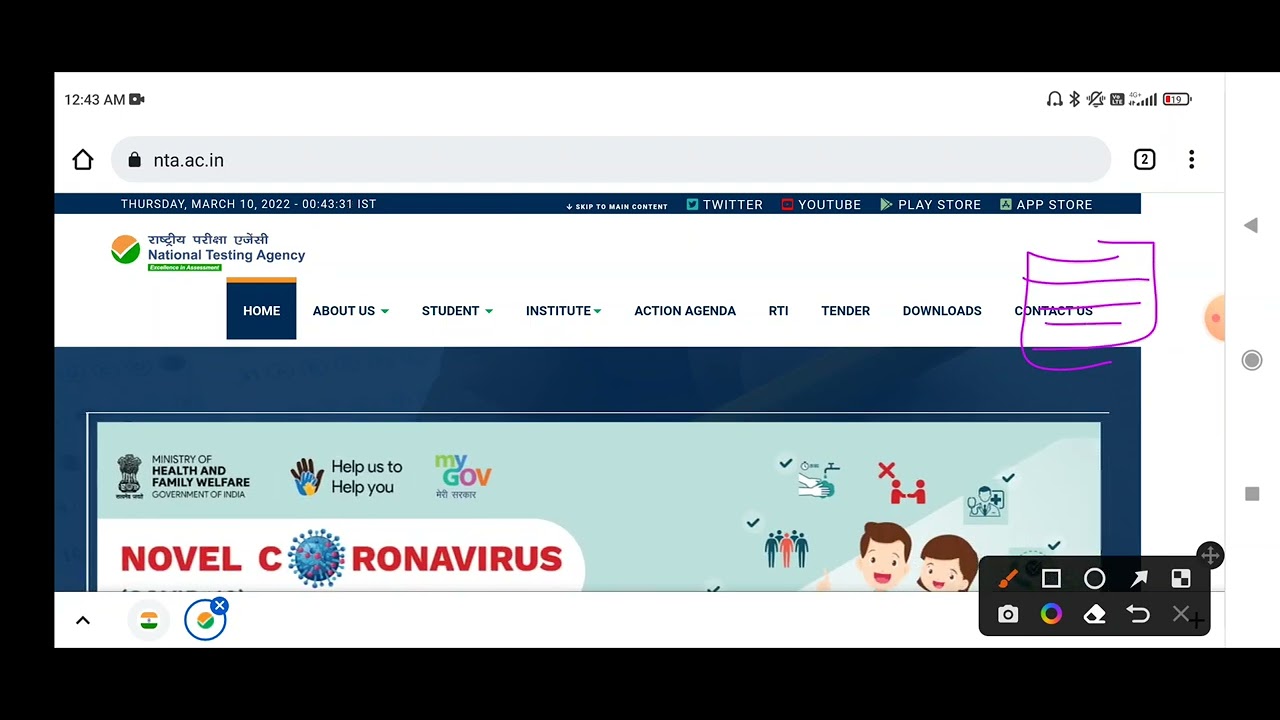Expand the ABOUT US dropdown arrow
1280x720 pixels.
coord(385,312)
